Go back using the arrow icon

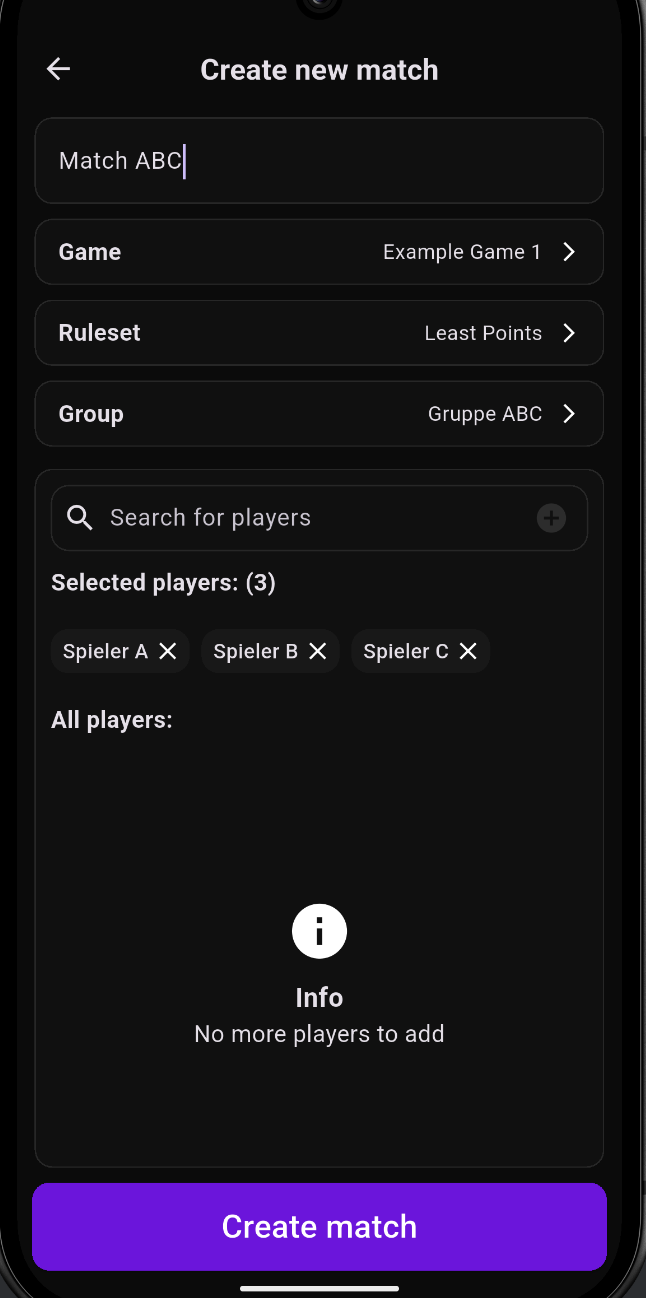59,69
